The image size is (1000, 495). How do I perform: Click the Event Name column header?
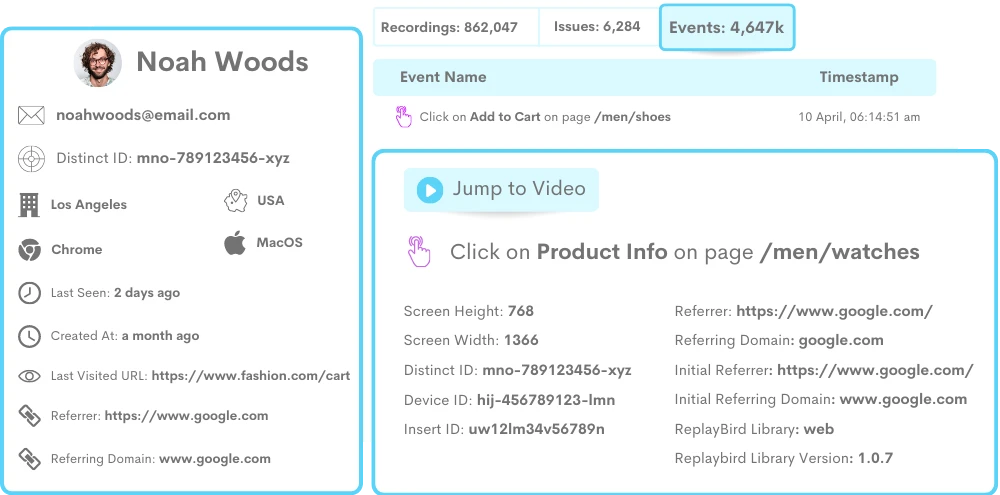443,77
